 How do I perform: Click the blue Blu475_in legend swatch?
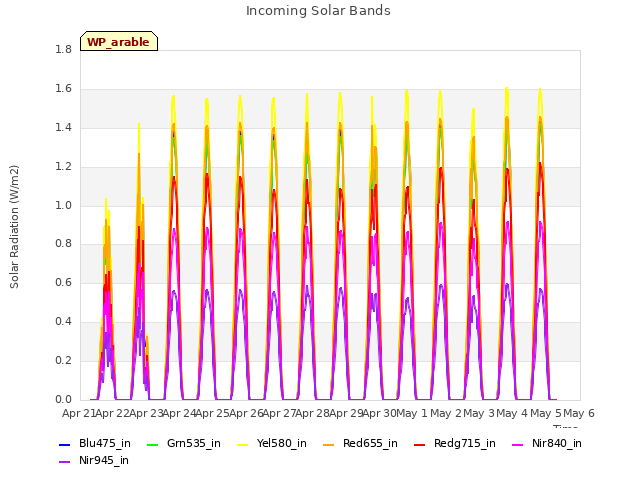point(65,444)
